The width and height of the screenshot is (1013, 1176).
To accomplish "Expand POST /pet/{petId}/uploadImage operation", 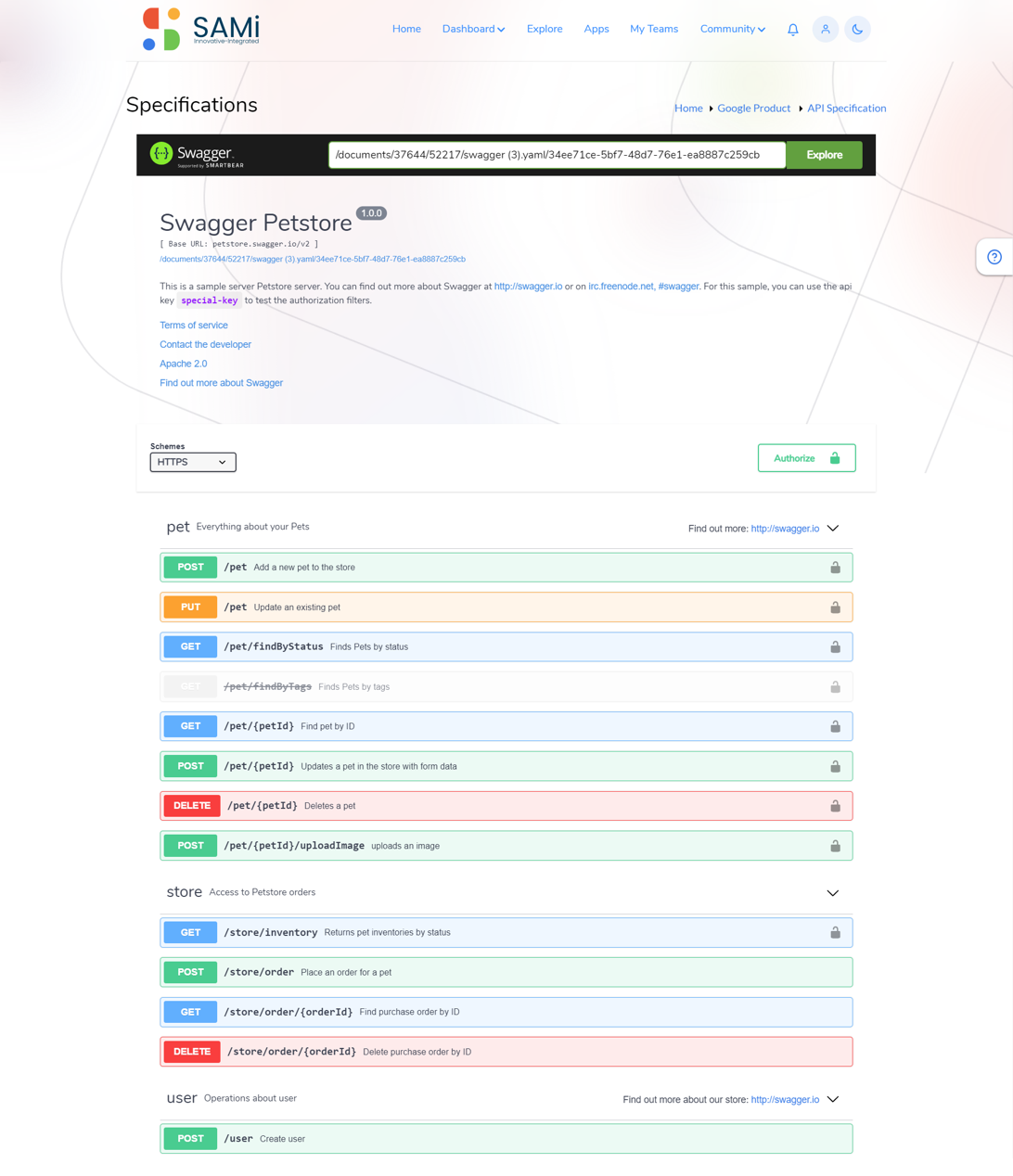I will tap(506, 846).
